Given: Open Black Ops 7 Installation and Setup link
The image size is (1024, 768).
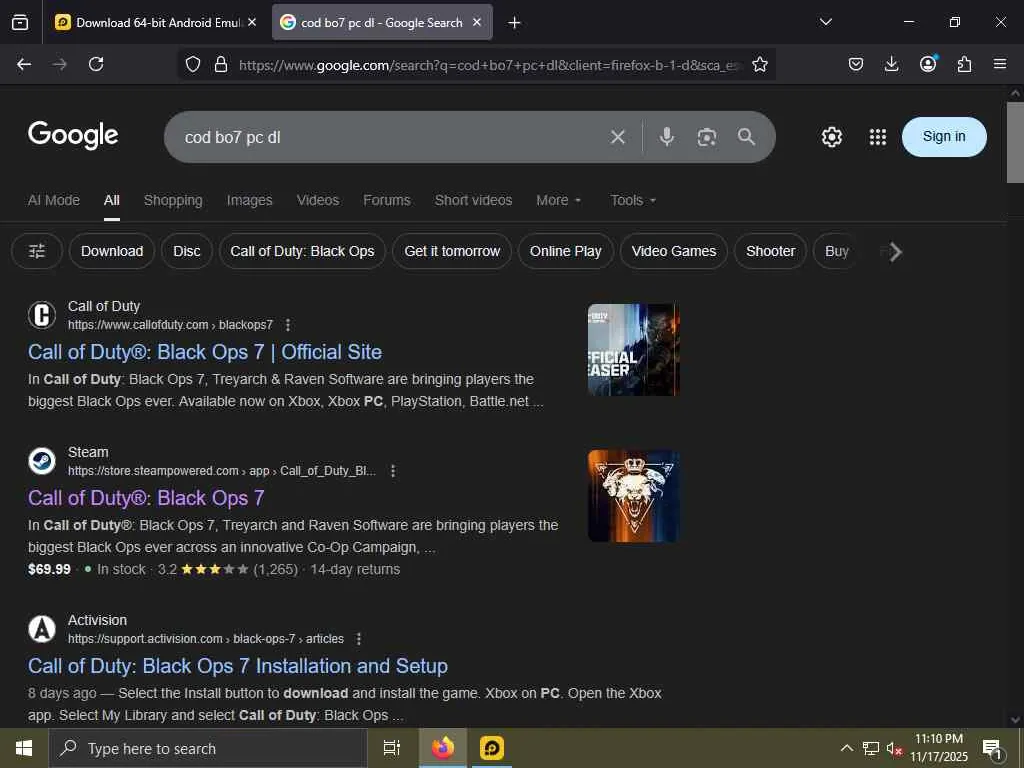Looking at the screenshot, I should tap(238, 666).
